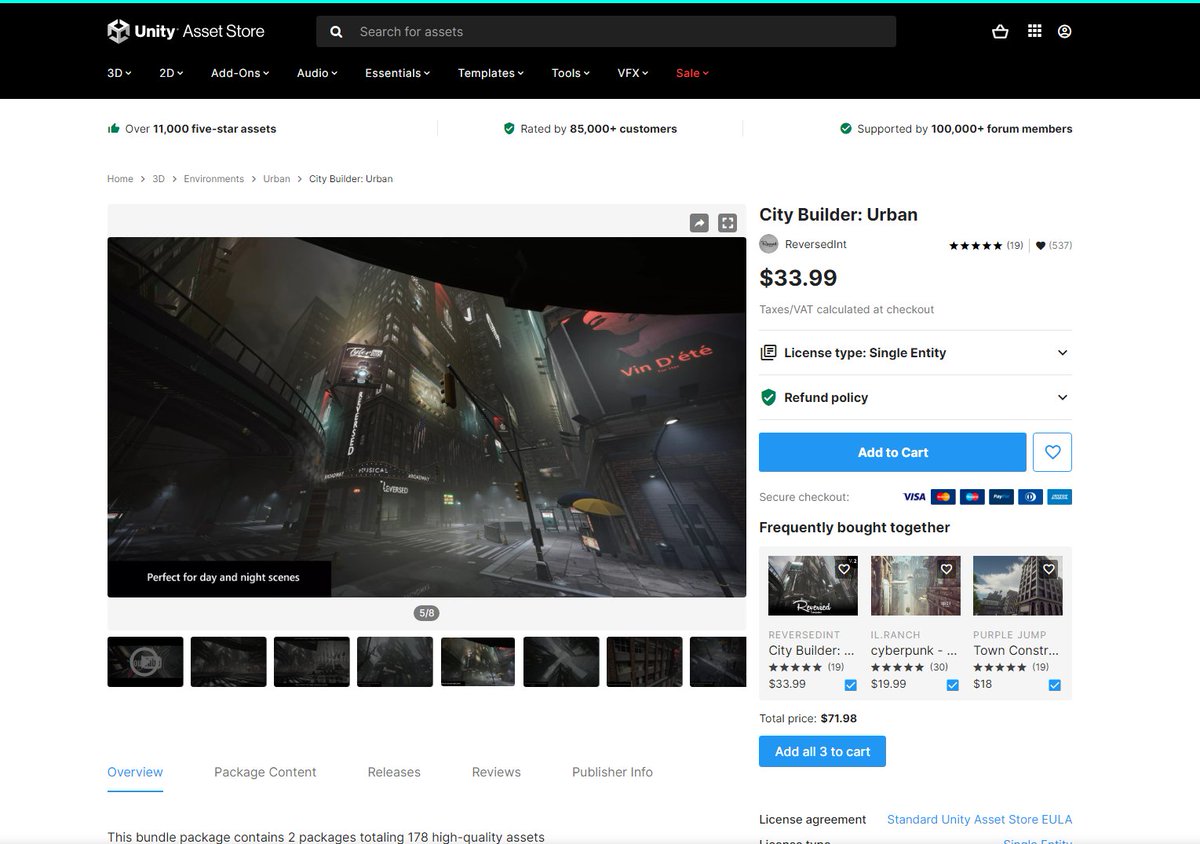Switch to the Overview tab
The height and width of the screenshot is (844, 1200).
coord(135,772)
